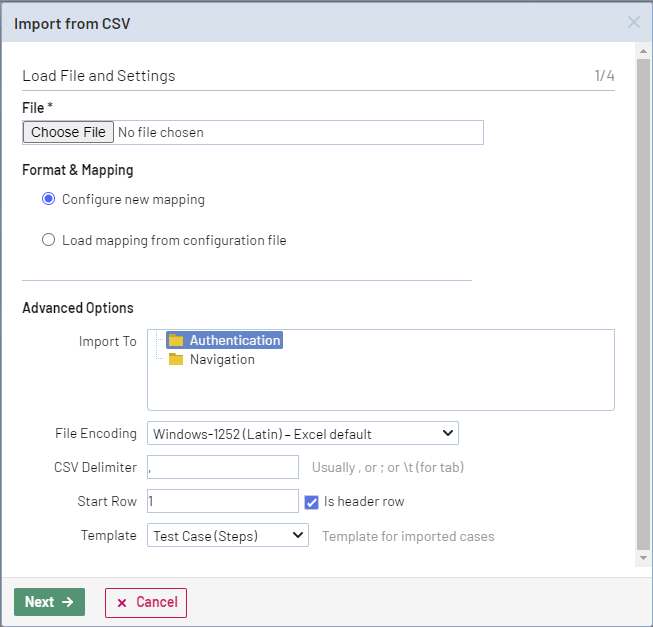Click the Next button

pos(49,602)
